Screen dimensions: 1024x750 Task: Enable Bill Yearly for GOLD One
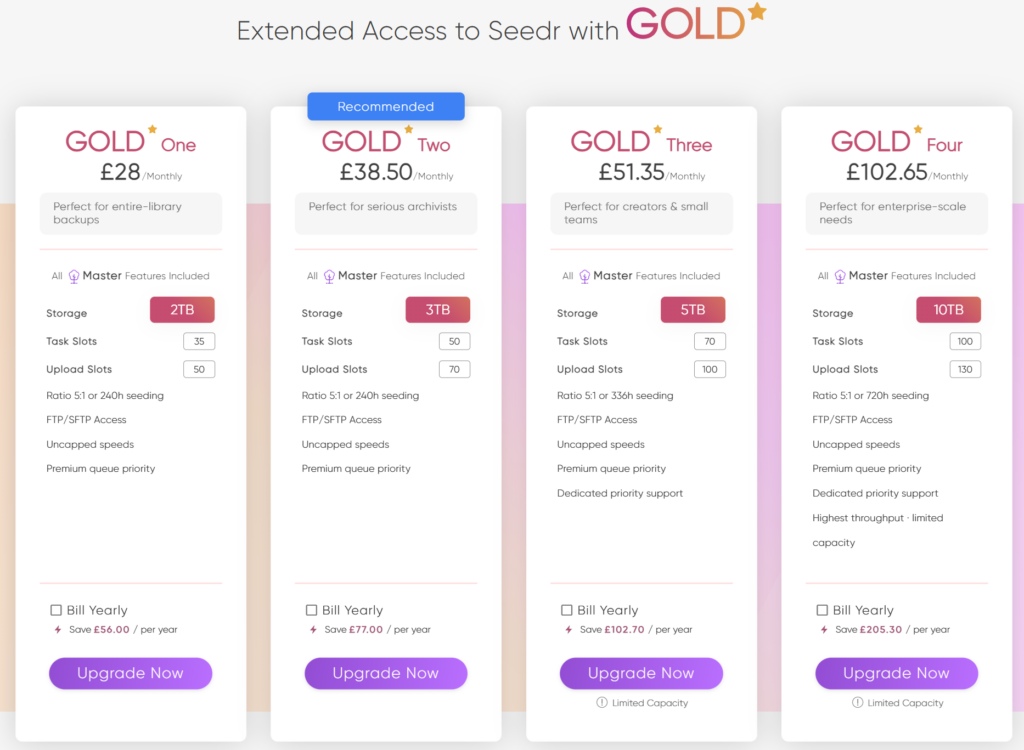pos(56,610)
